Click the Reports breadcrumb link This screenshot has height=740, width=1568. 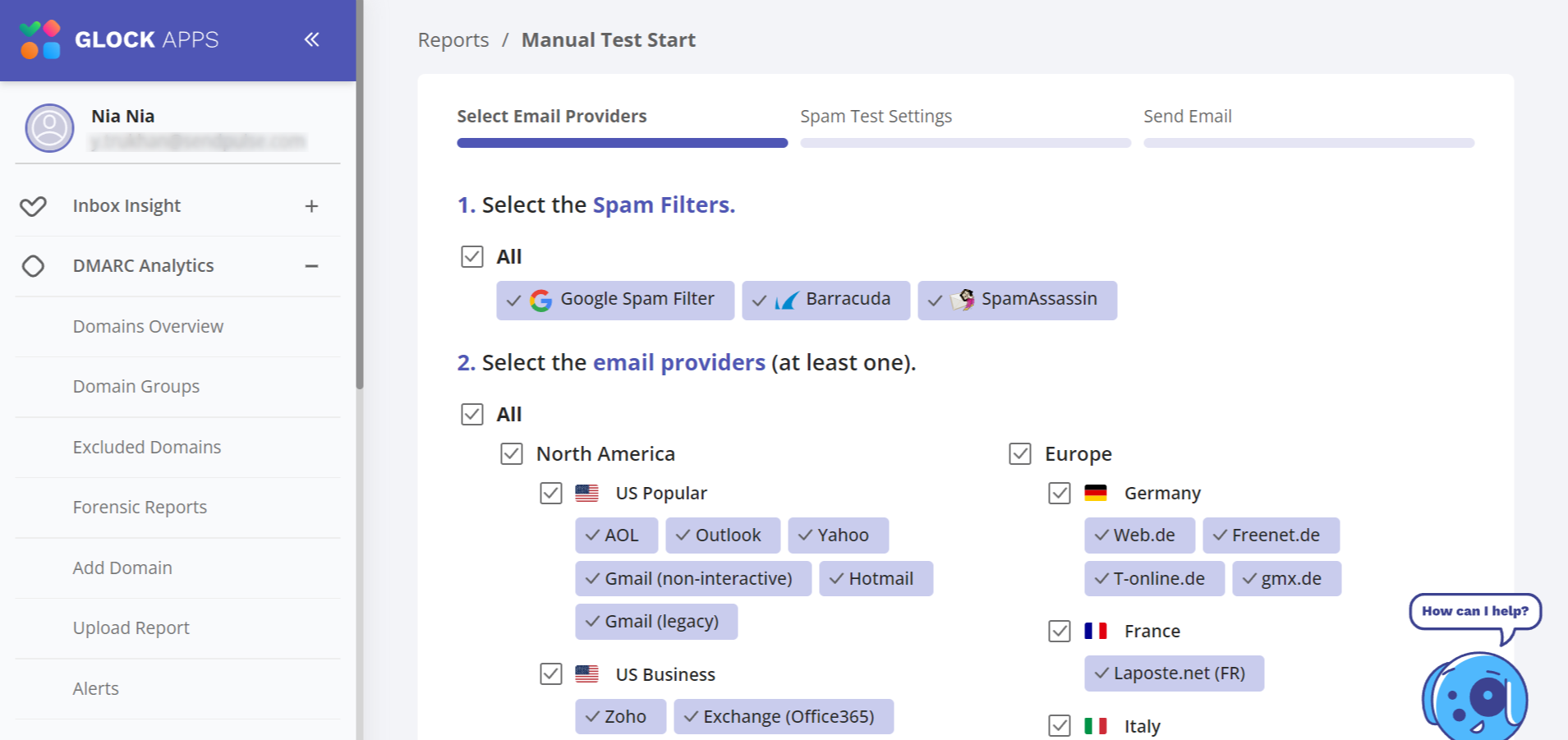coord(453,40)
